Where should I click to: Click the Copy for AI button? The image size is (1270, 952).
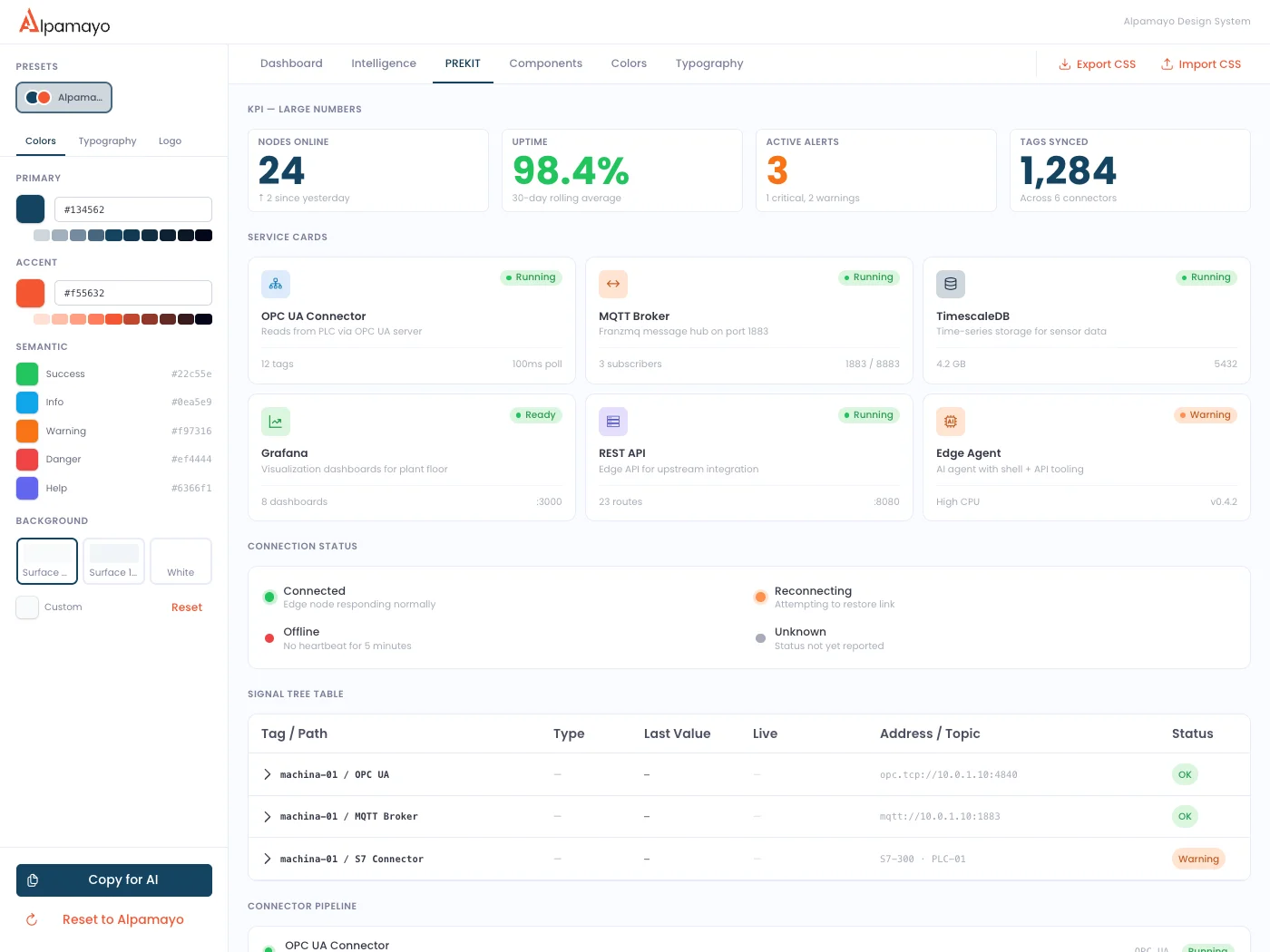pyautogui.click(x=114, y=880)
